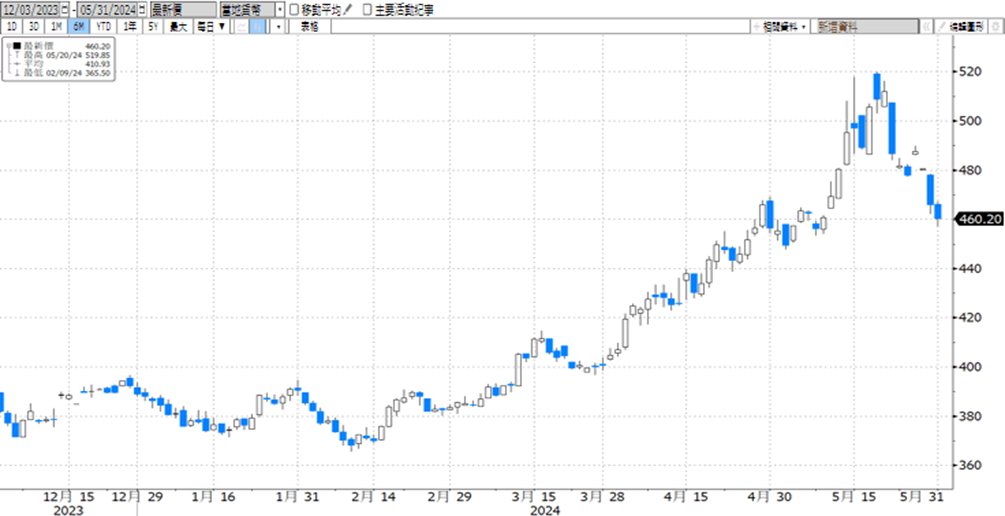Select the 1年 time range tab

click(130, 26)
